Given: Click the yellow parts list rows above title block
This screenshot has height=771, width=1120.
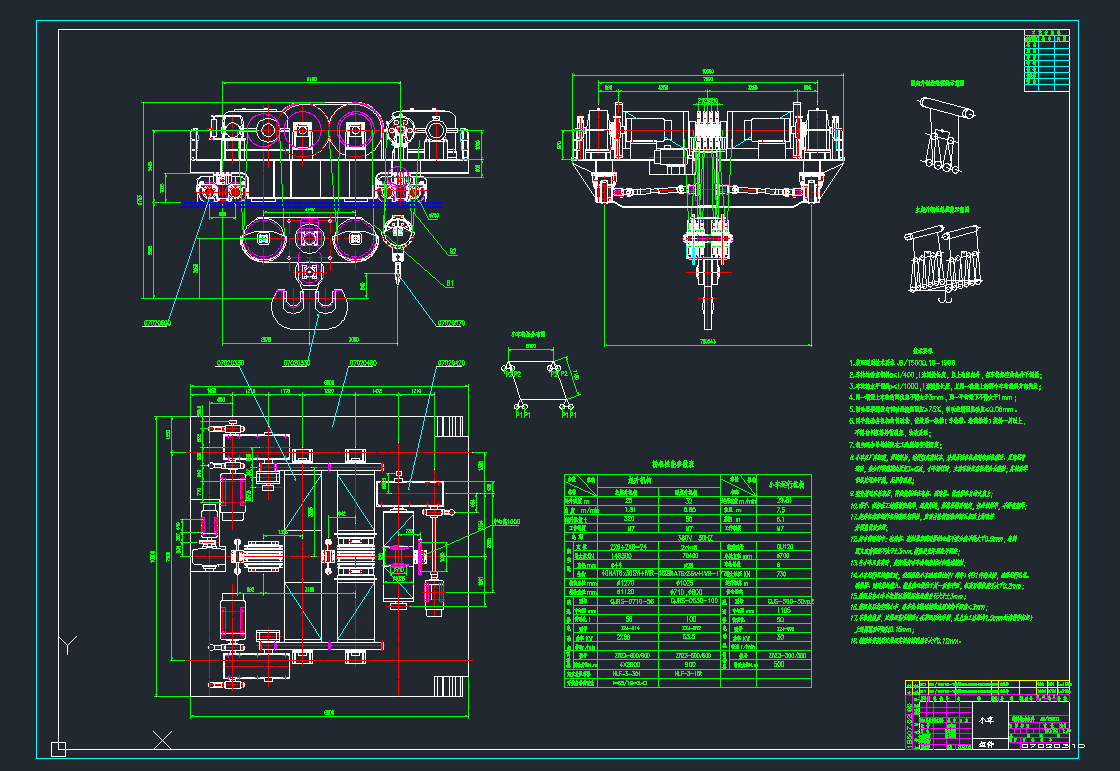Looking at the screenshot, I should (990, 688).
